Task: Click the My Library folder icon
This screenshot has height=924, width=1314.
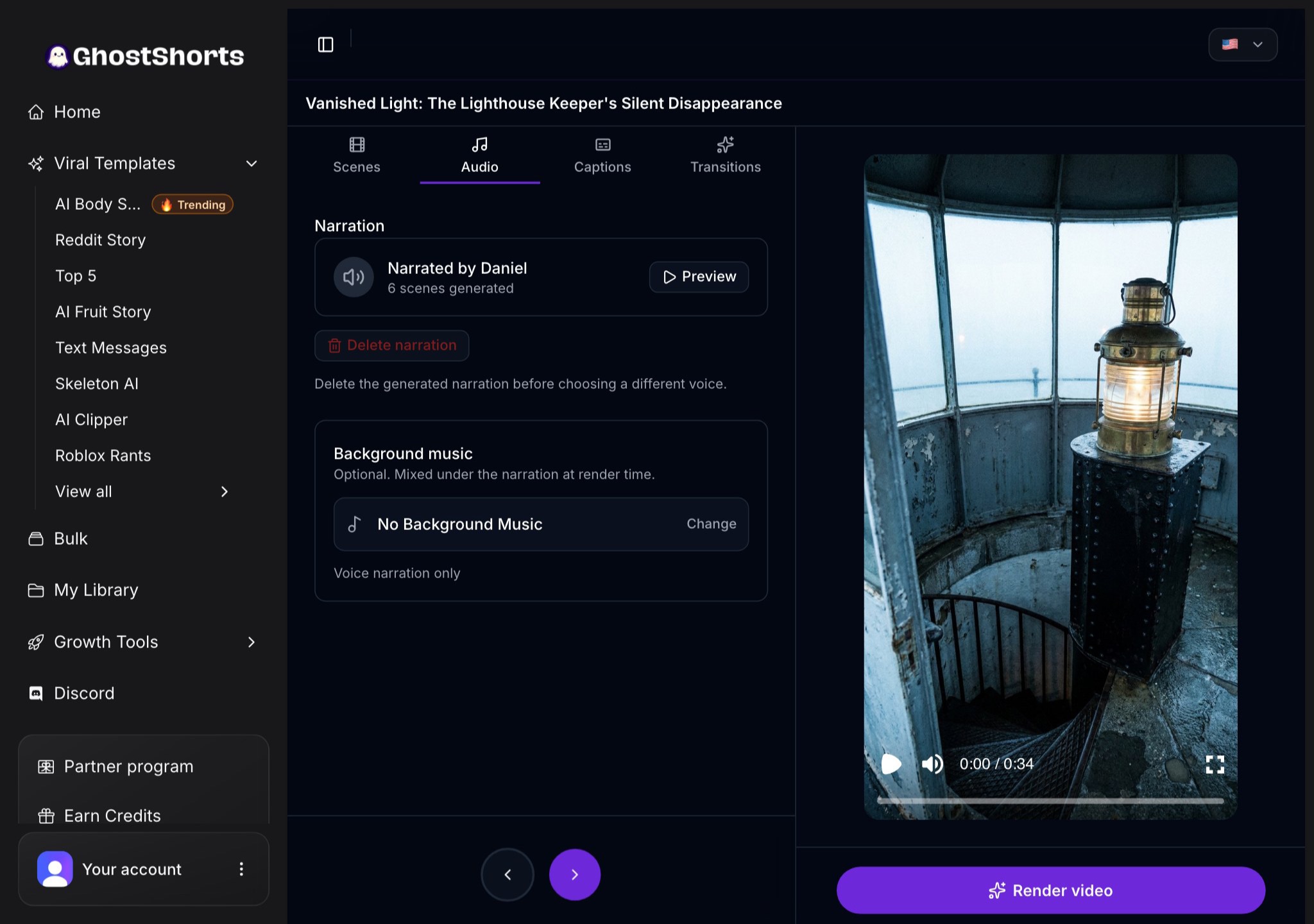Action: [36, 590]
